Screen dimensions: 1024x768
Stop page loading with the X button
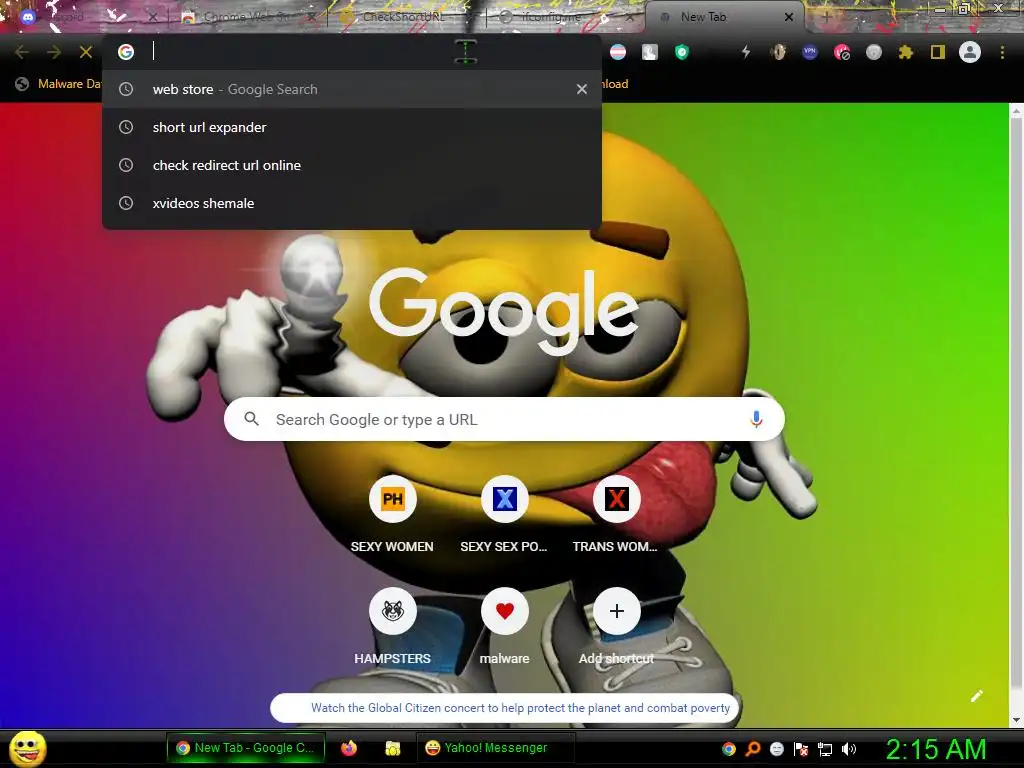tap(86, 52)
